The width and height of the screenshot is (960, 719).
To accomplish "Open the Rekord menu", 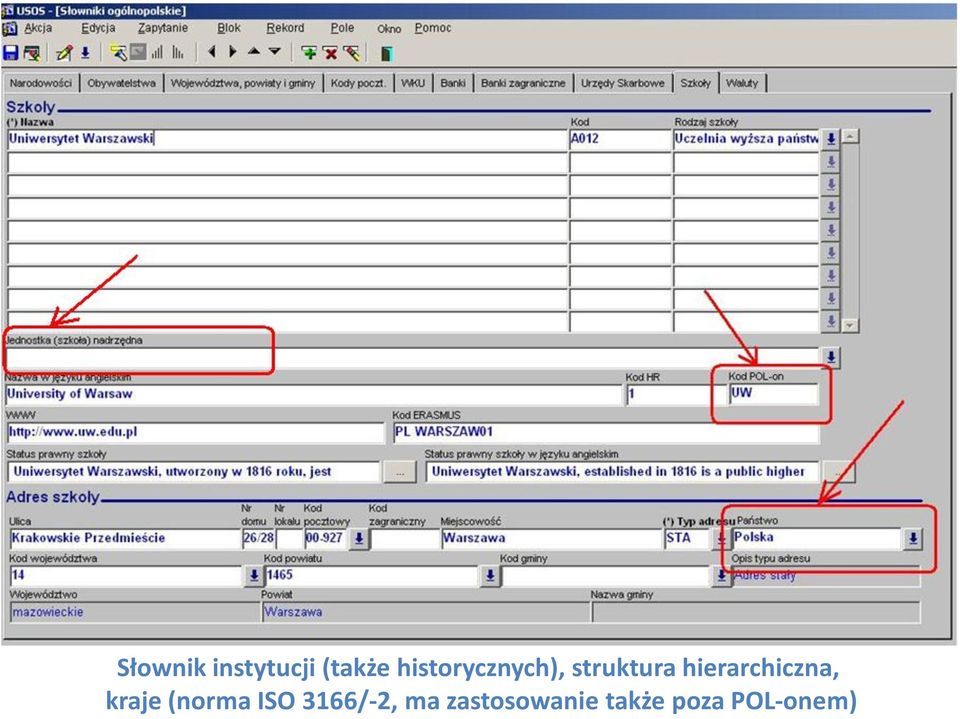I will [285, 28].
